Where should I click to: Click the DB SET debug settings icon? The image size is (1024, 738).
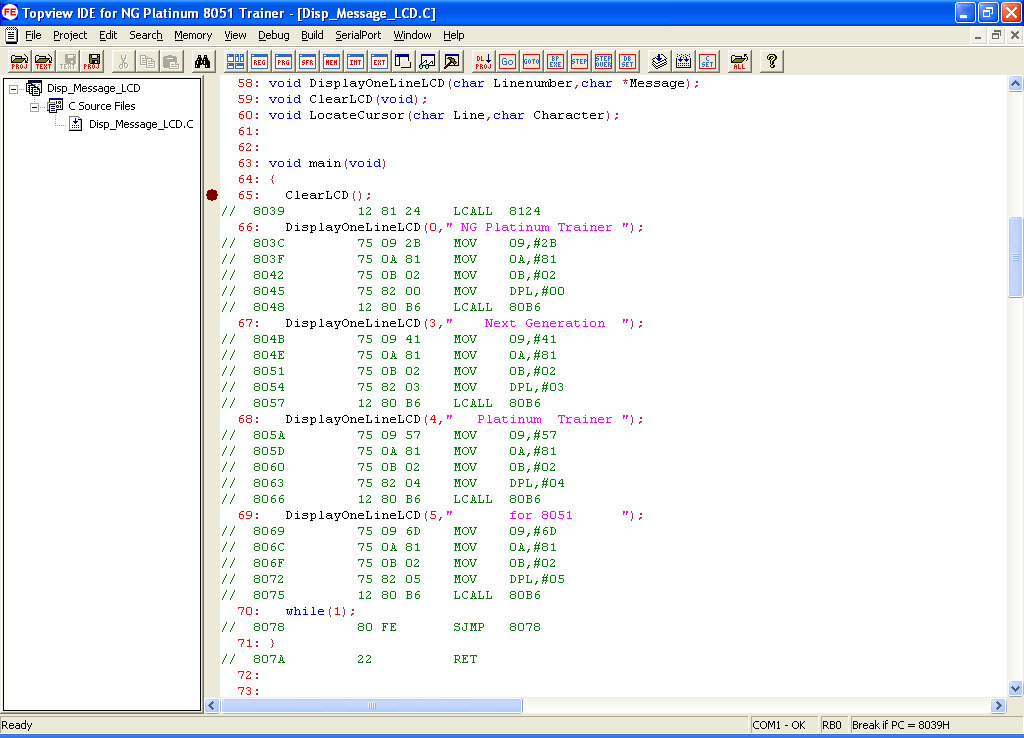(x=627, y=61)
